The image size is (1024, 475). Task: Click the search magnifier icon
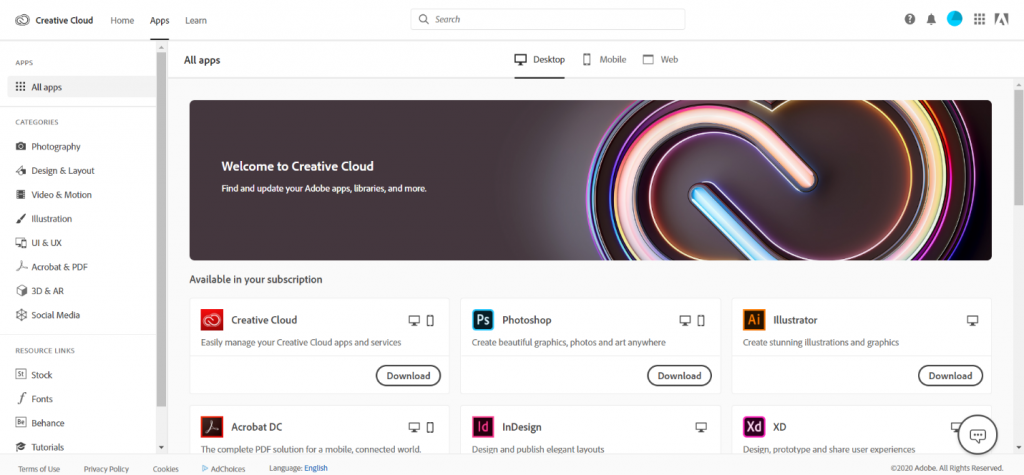click(424, 19)
